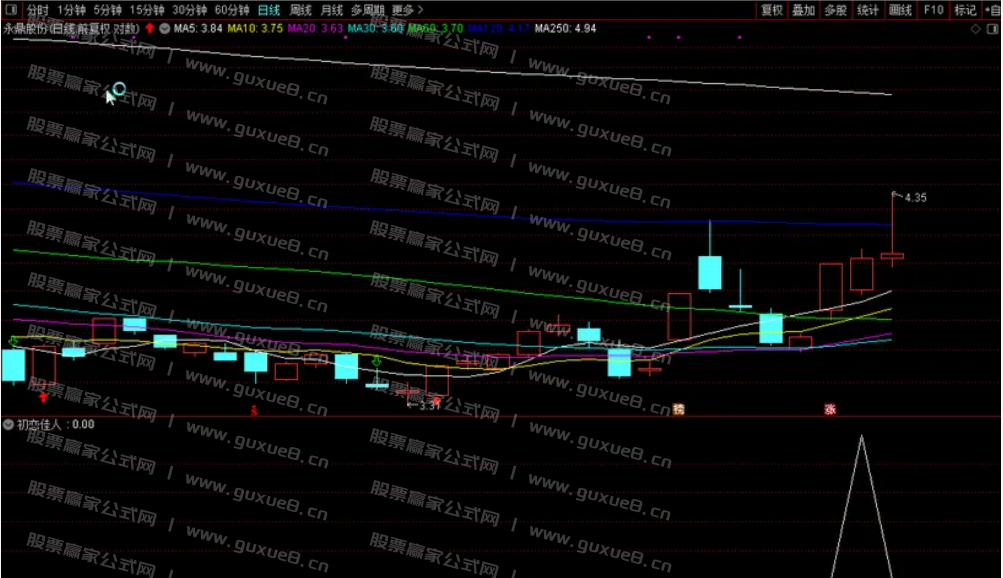The image size is (1003, 578).
Task: Click the green signal arrow above the low candle
Action: click(x=376, y=361)
